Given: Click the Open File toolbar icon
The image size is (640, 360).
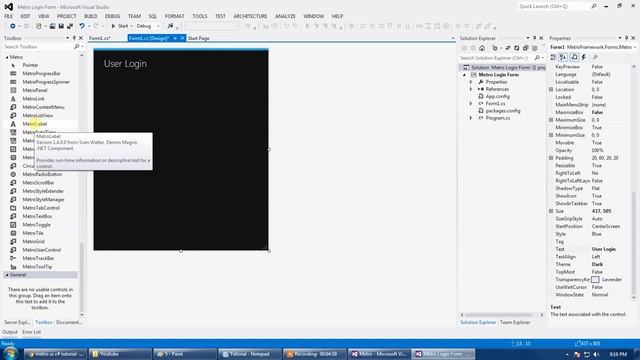Looking at the screenshot, I should [x=52, y=26].
